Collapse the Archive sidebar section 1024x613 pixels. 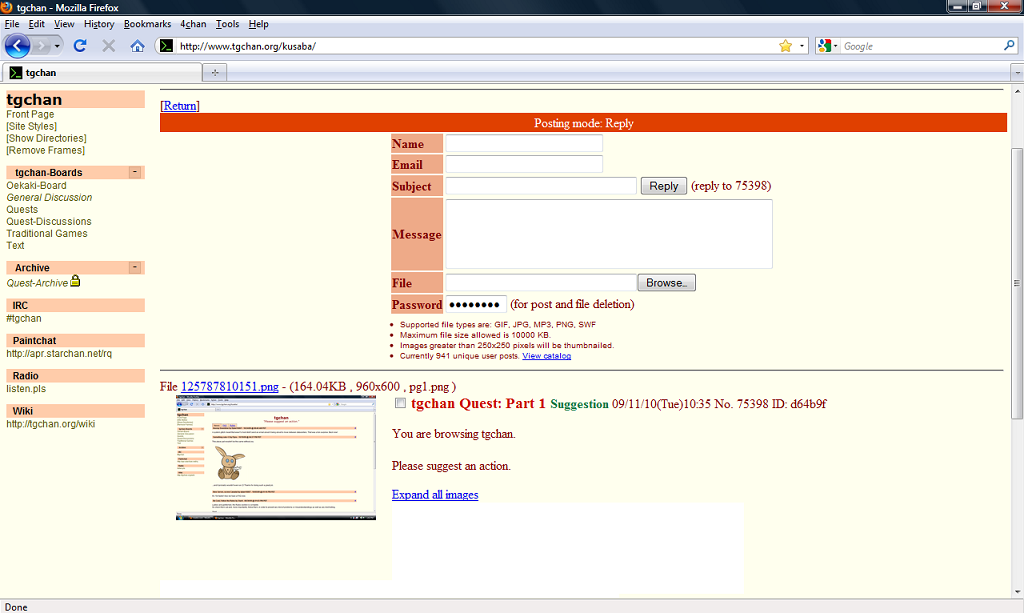coord(134,267)
